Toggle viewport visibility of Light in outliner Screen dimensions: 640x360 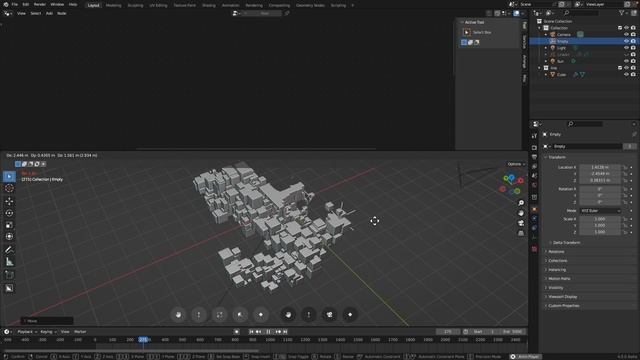coord(627,48)
